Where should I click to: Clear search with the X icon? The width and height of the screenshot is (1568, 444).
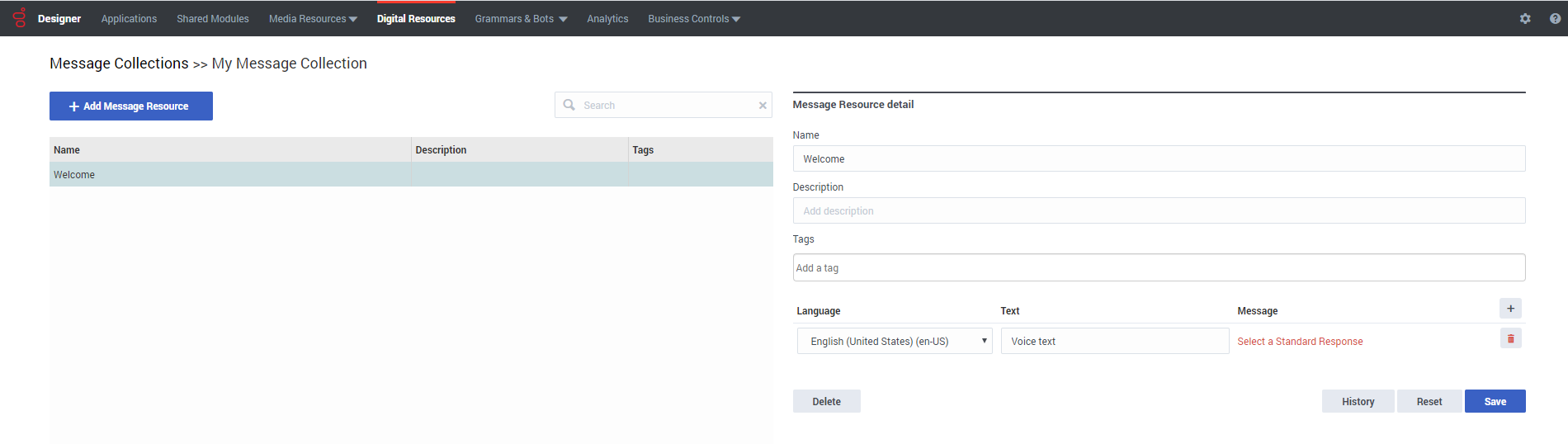pyautogui.click(x=763, y=106)
